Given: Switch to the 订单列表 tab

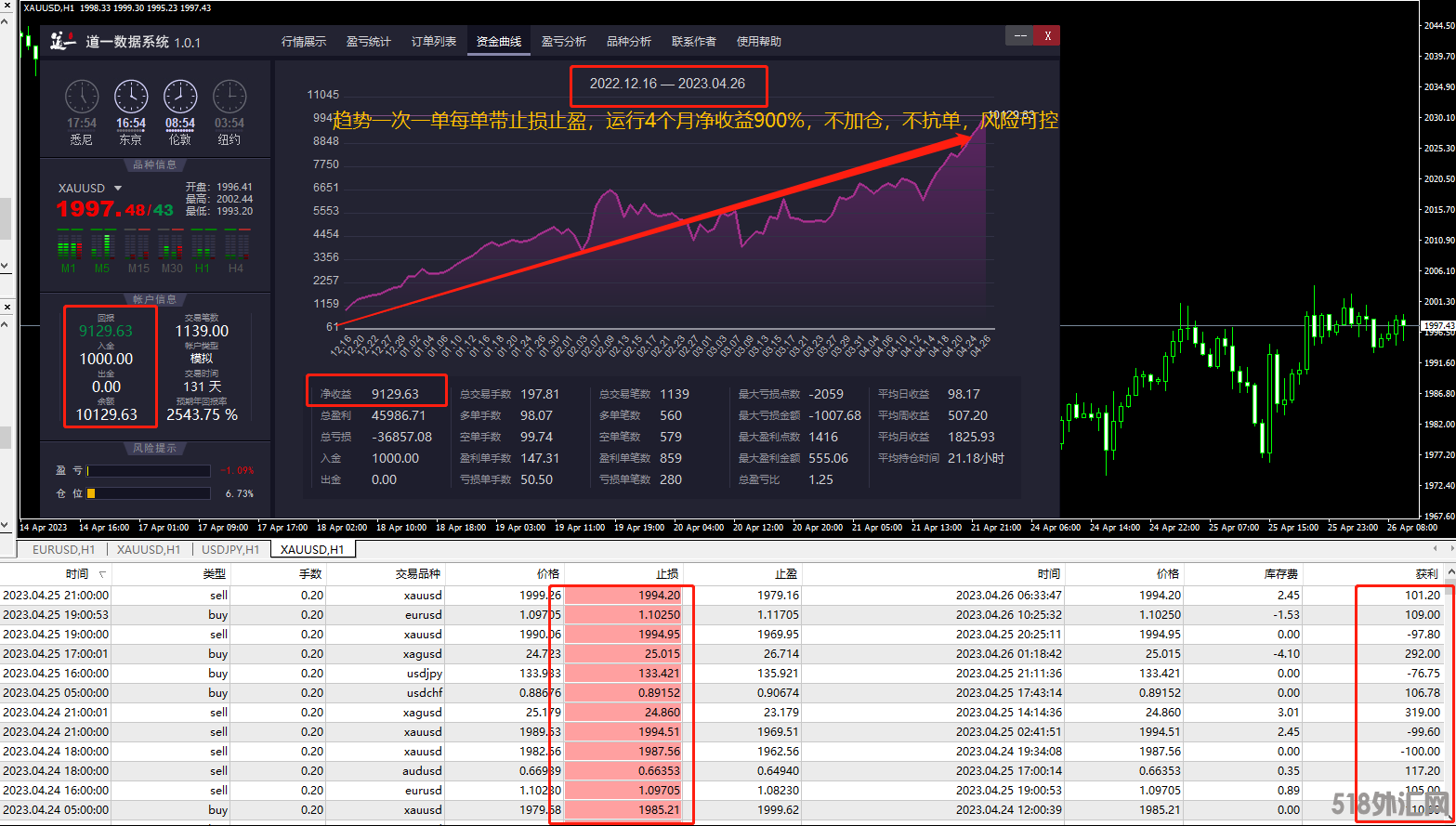Looking at the screenshot, I should (x=434, y=42).
